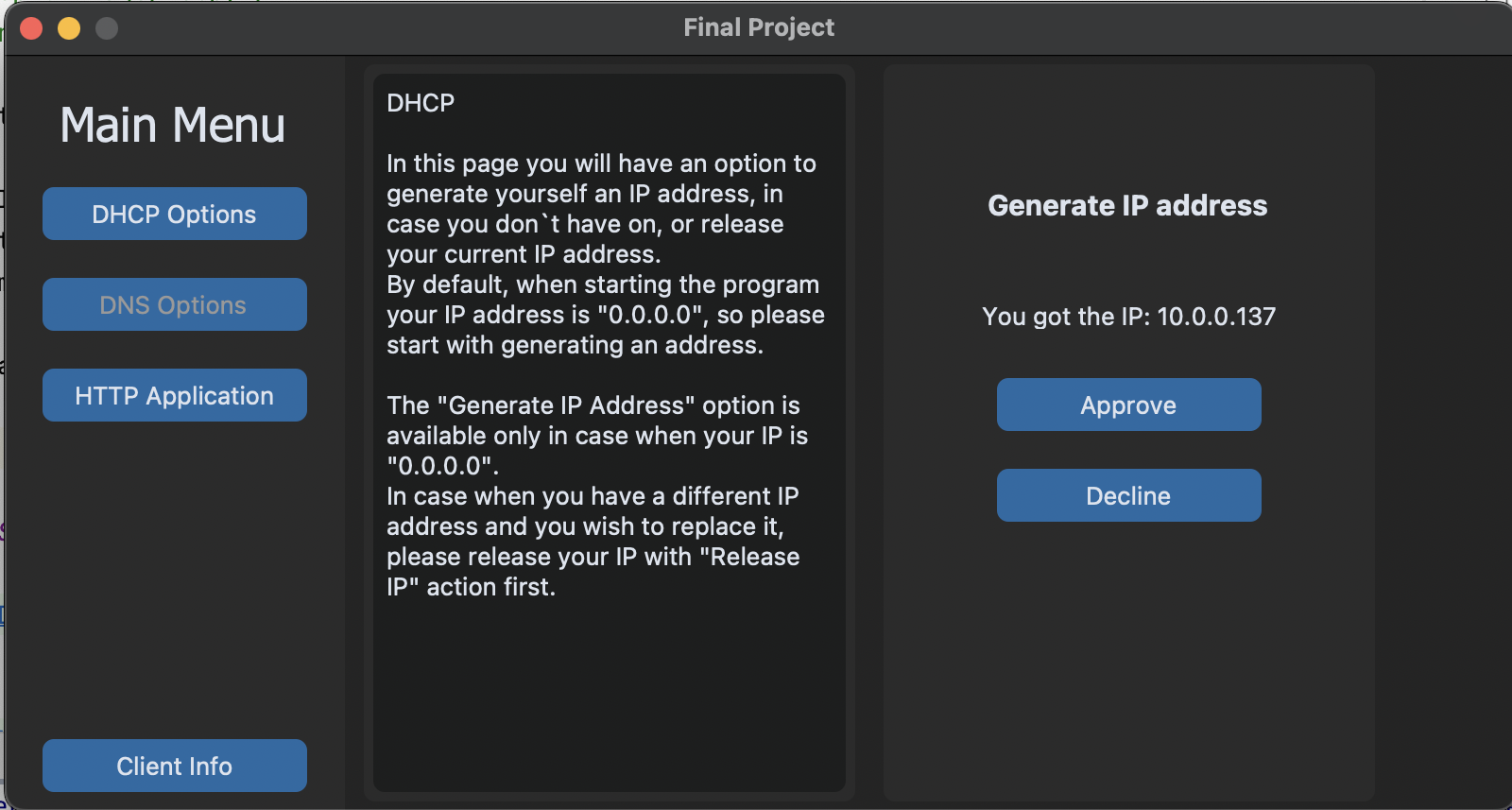This screenshot has width=1512, height=810.
Task: Click the empty space below the Decline button
Action: (1128, 662)
